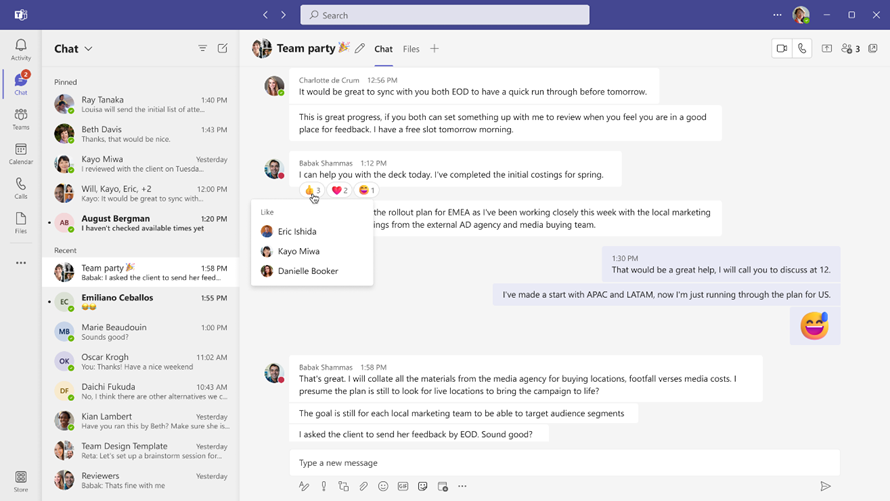The width and height of the screenshot is (890, 501).
Task: Expand the Chat header dropdown
Action: (89, 49)
